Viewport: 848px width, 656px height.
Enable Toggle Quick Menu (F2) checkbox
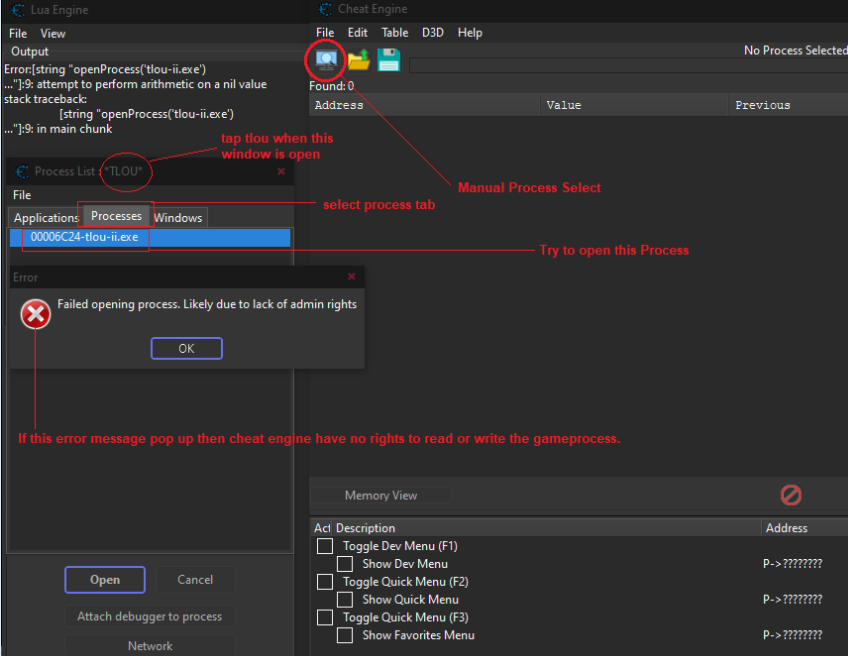pos(325,582)
